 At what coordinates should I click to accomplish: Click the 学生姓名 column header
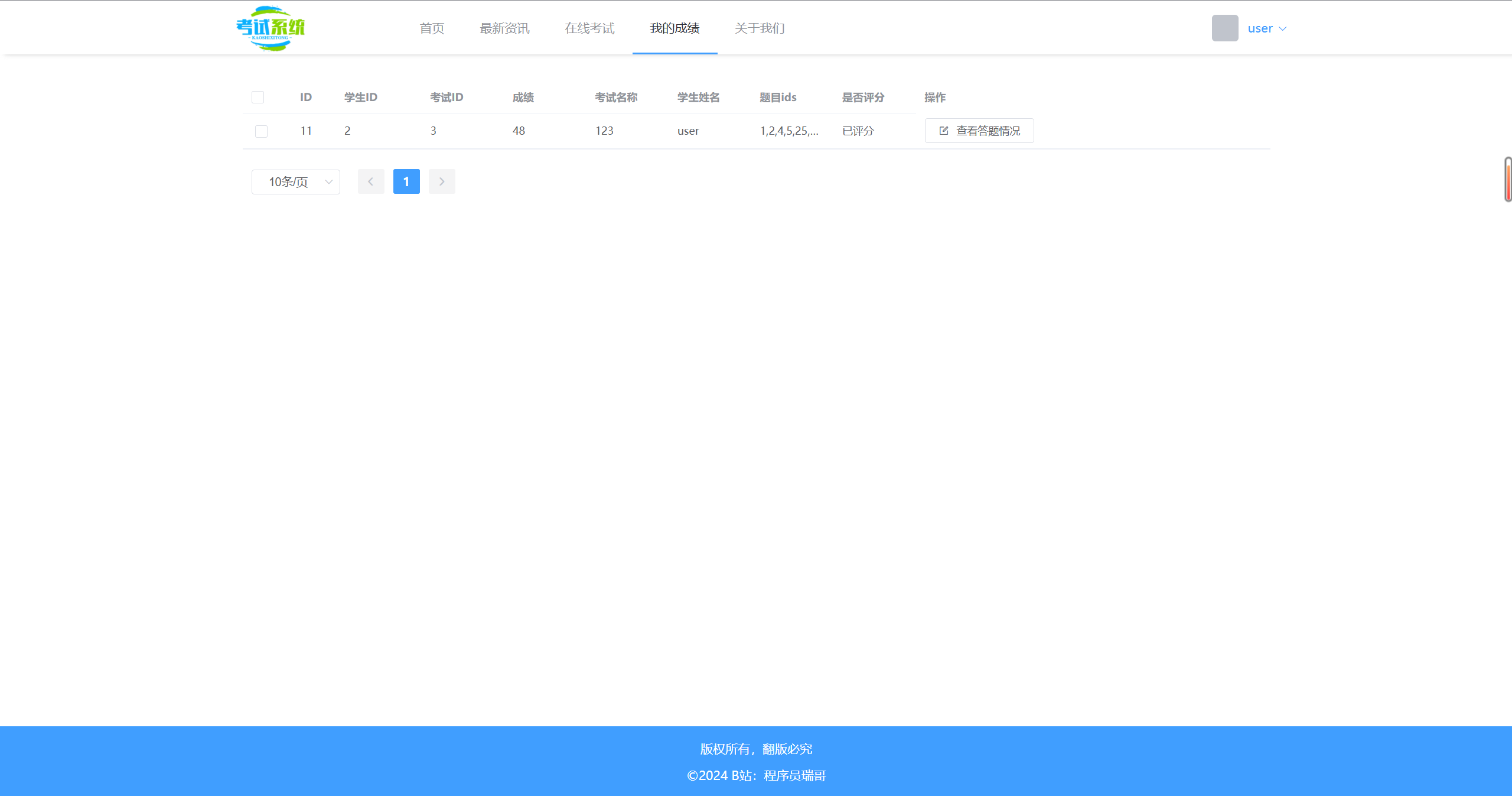click(699, 98)
